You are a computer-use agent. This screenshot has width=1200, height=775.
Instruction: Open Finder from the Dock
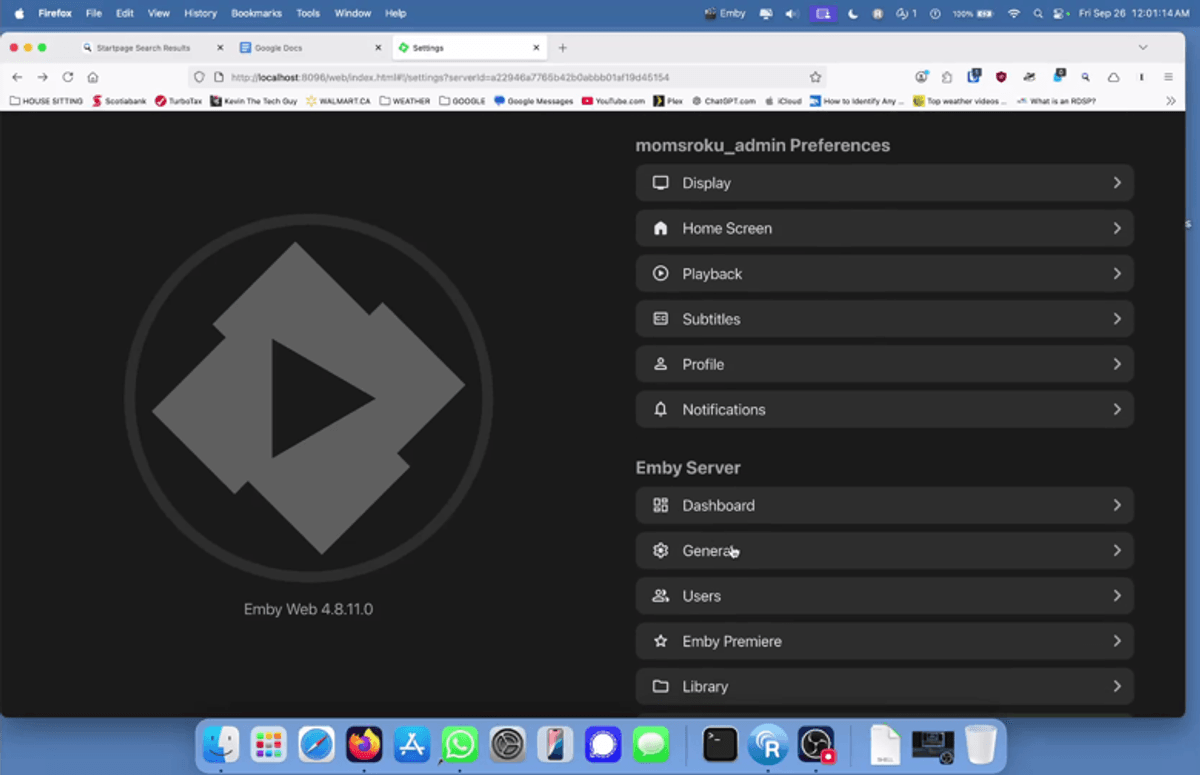[x=221, y=744]
